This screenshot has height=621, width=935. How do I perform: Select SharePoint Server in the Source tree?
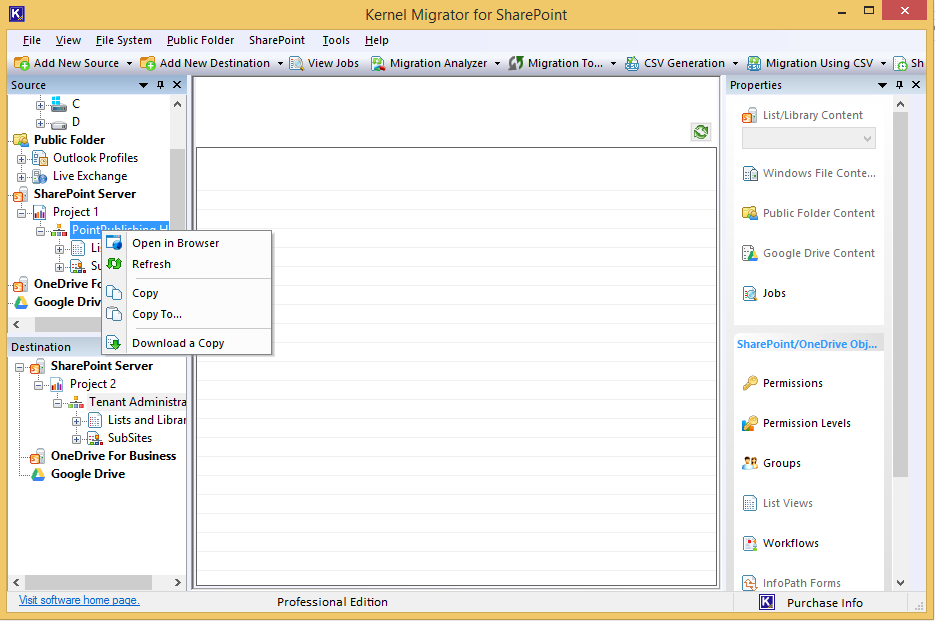click(x=85, y=194)
